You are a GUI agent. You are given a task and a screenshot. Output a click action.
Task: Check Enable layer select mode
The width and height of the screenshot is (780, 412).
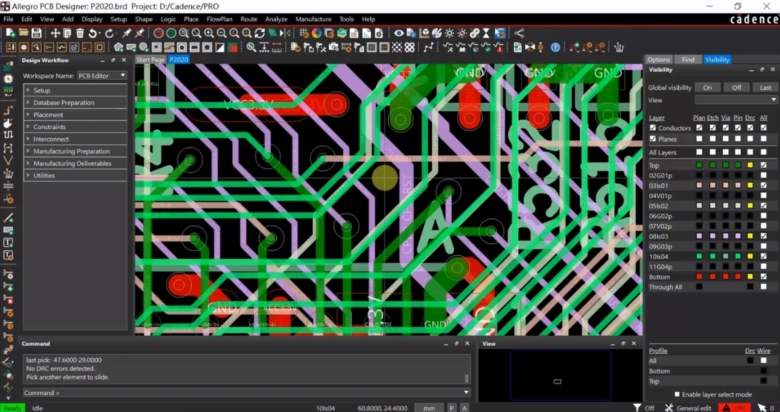[x=677, y=394]
